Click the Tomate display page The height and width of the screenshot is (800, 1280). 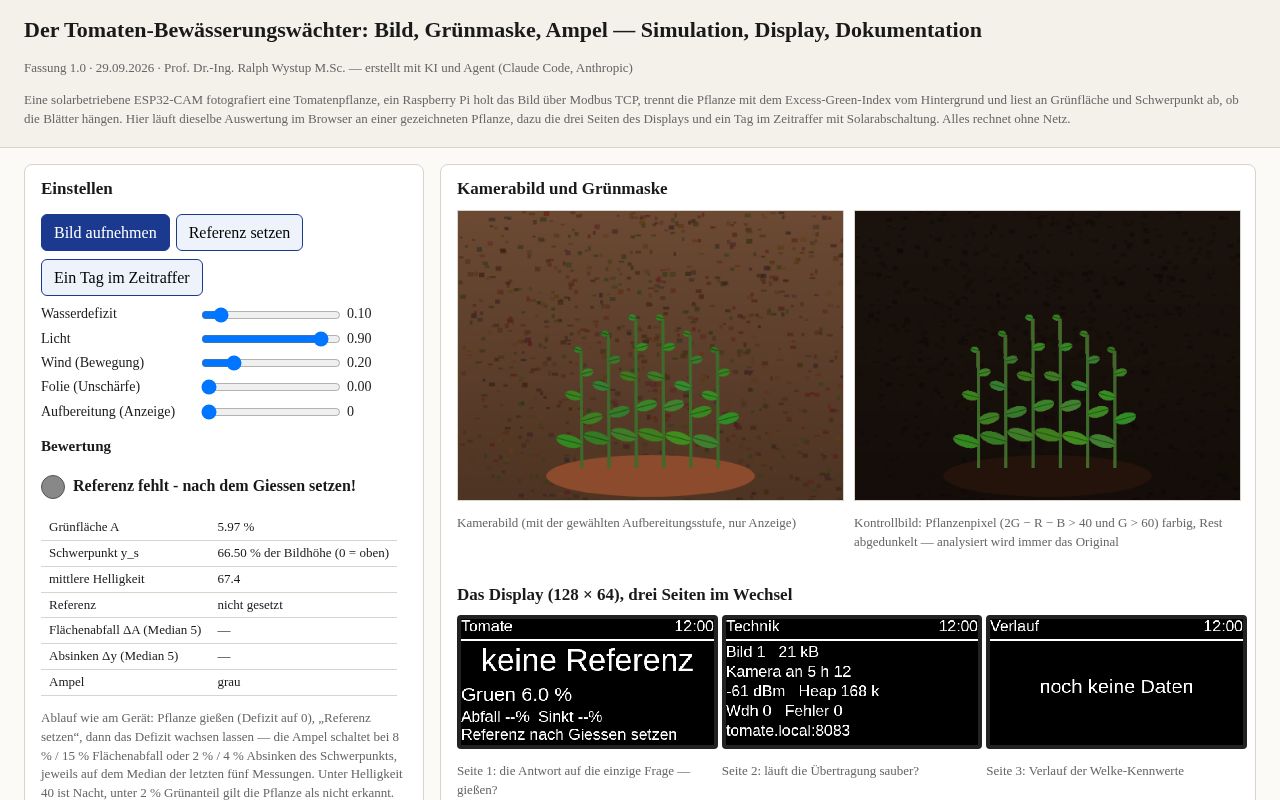[587, 682]
